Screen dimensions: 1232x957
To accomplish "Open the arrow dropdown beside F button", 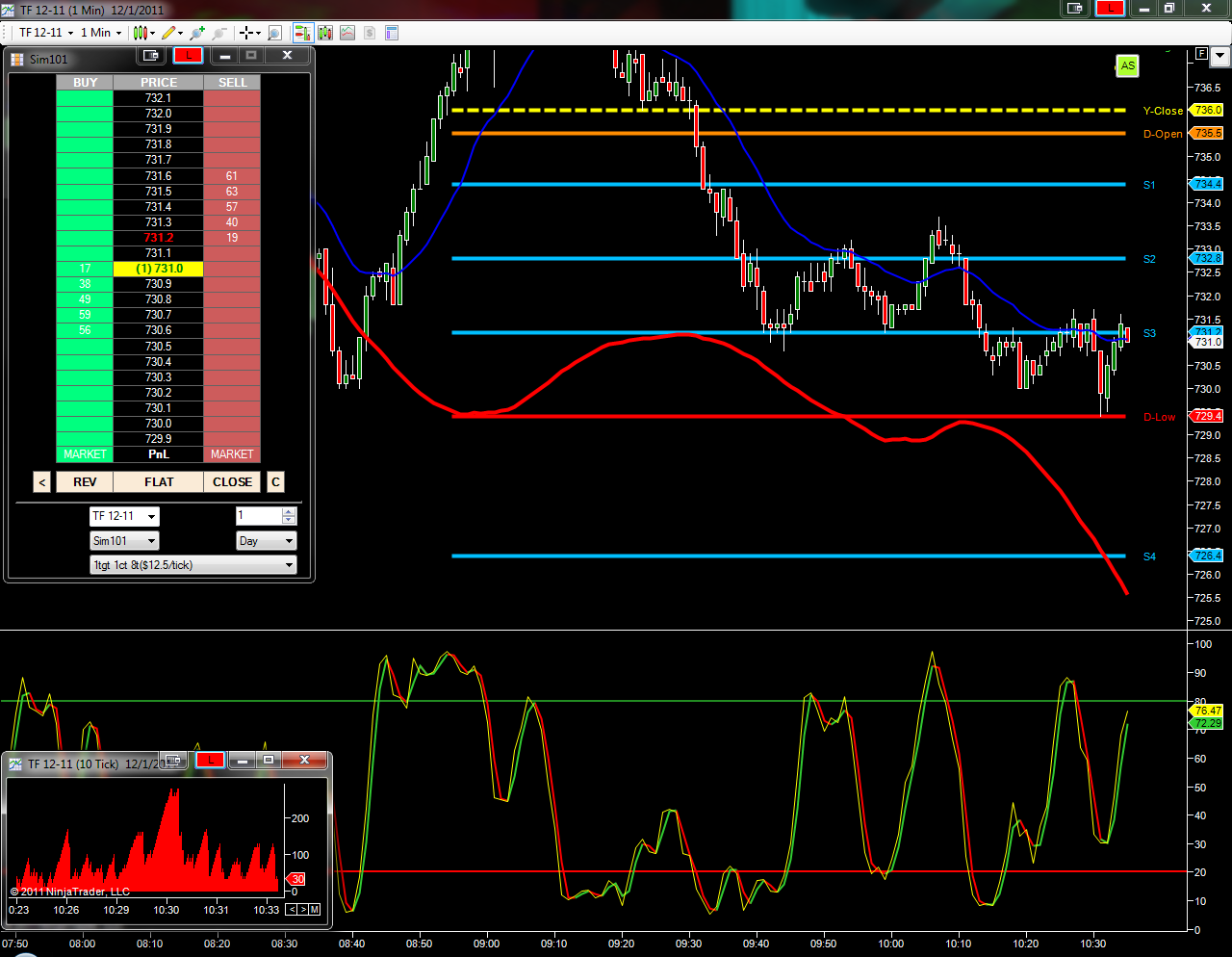I will (x=1219, y=56).
